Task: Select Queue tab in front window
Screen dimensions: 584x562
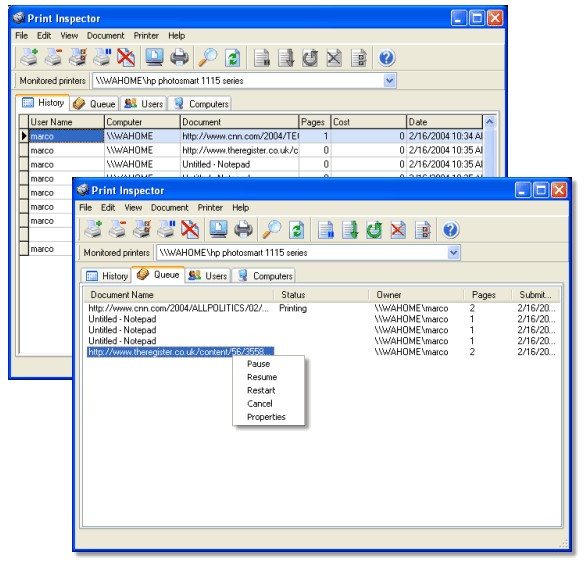Action: [158, 274]
